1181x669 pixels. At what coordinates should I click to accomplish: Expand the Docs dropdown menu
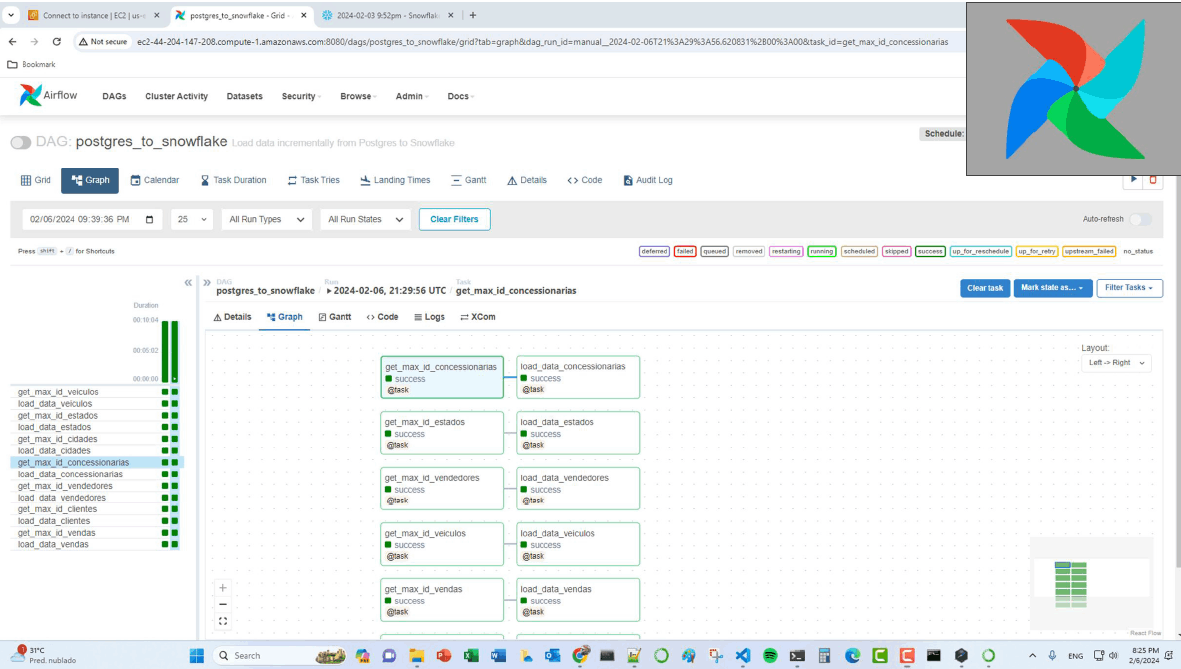(x=460, y=96)
